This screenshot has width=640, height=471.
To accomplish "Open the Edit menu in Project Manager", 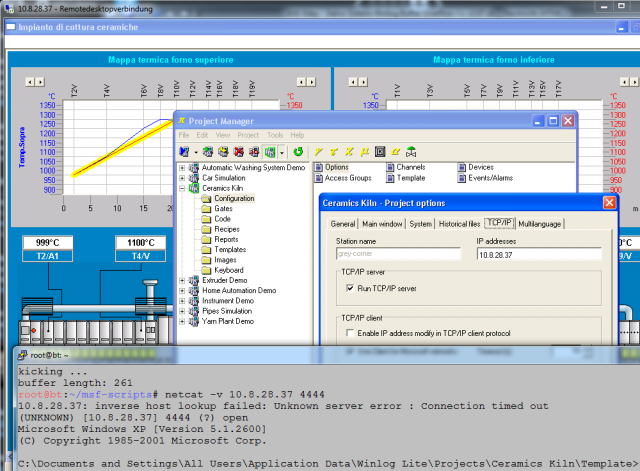I will click(x=202, y=135).
